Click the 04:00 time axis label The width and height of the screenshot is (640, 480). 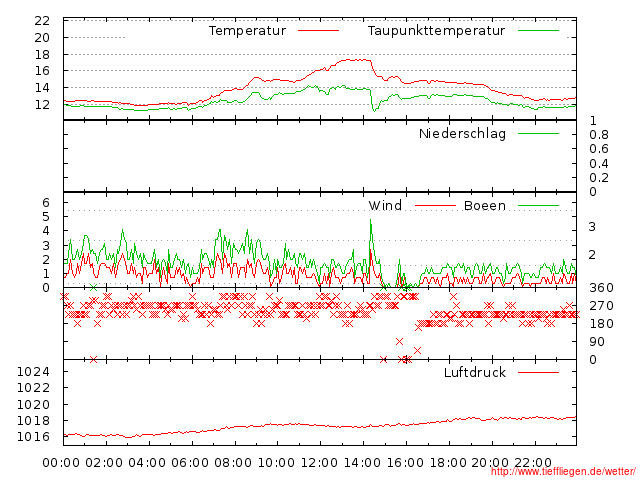pos(147,463)
